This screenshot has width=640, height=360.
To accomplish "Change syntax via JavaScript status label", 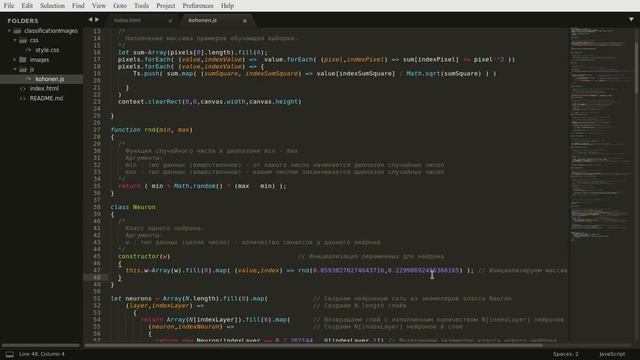I will [x=612, y=354].
